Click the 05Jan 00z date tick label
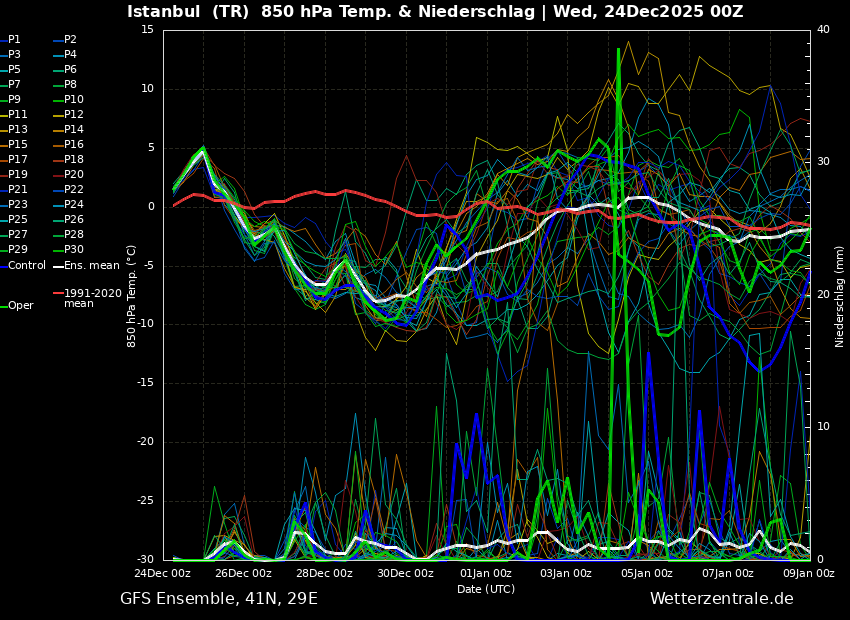 (647, 573)
